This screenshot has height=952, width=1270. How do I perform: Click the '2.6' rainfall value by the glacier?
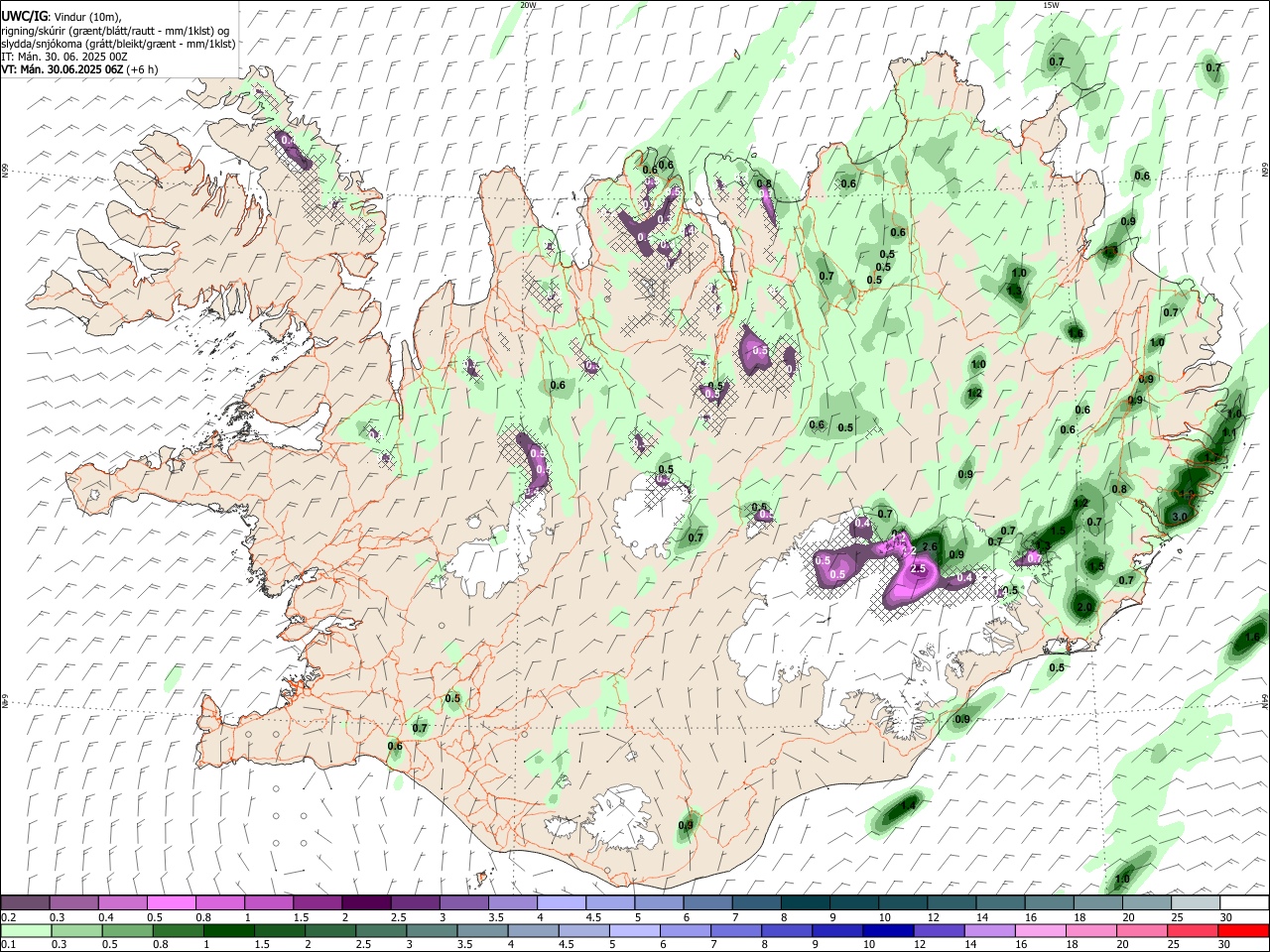point(931,546)
